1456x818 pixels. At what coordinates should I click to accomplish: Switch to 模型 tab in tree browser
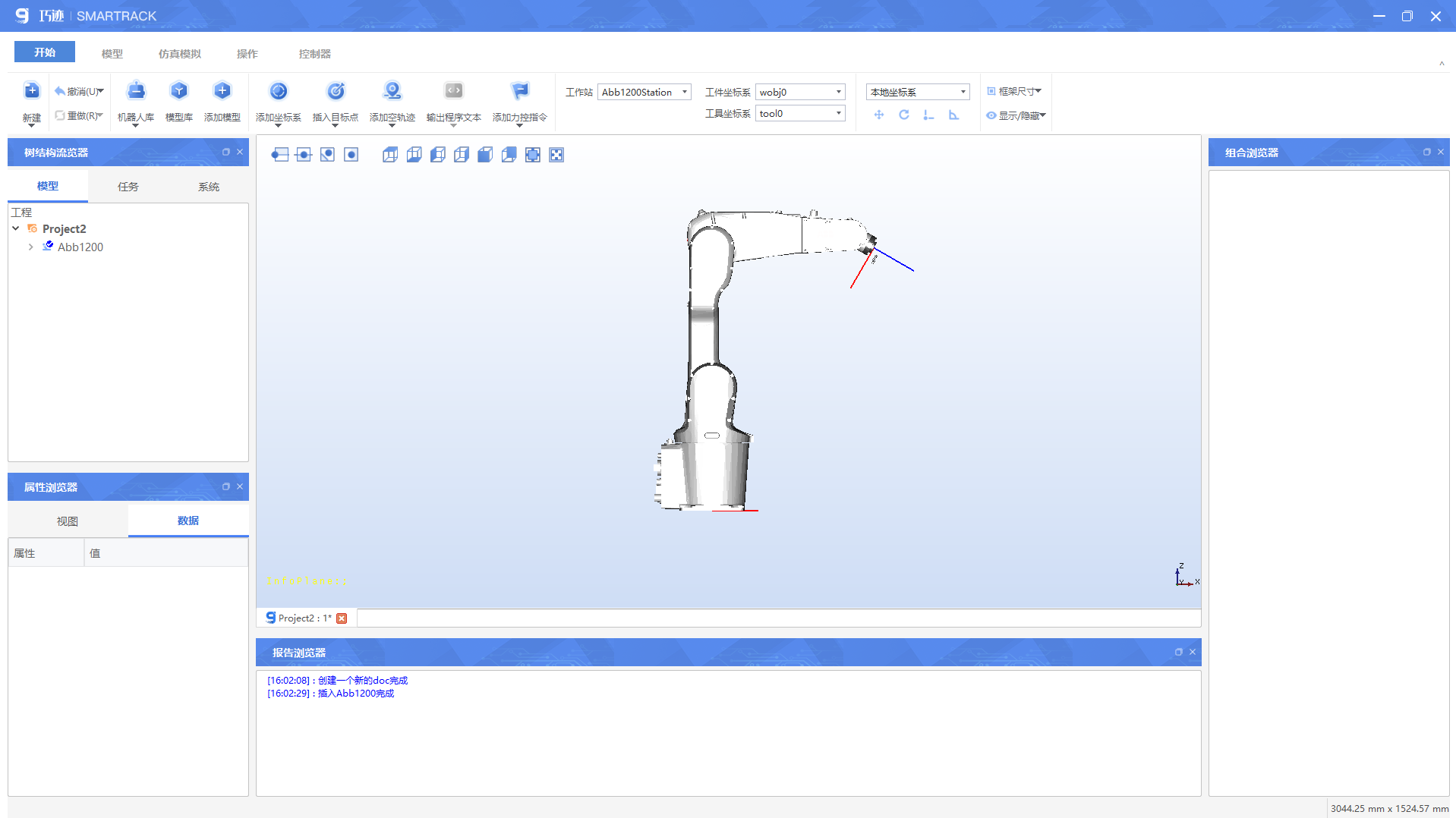point(48,186)
